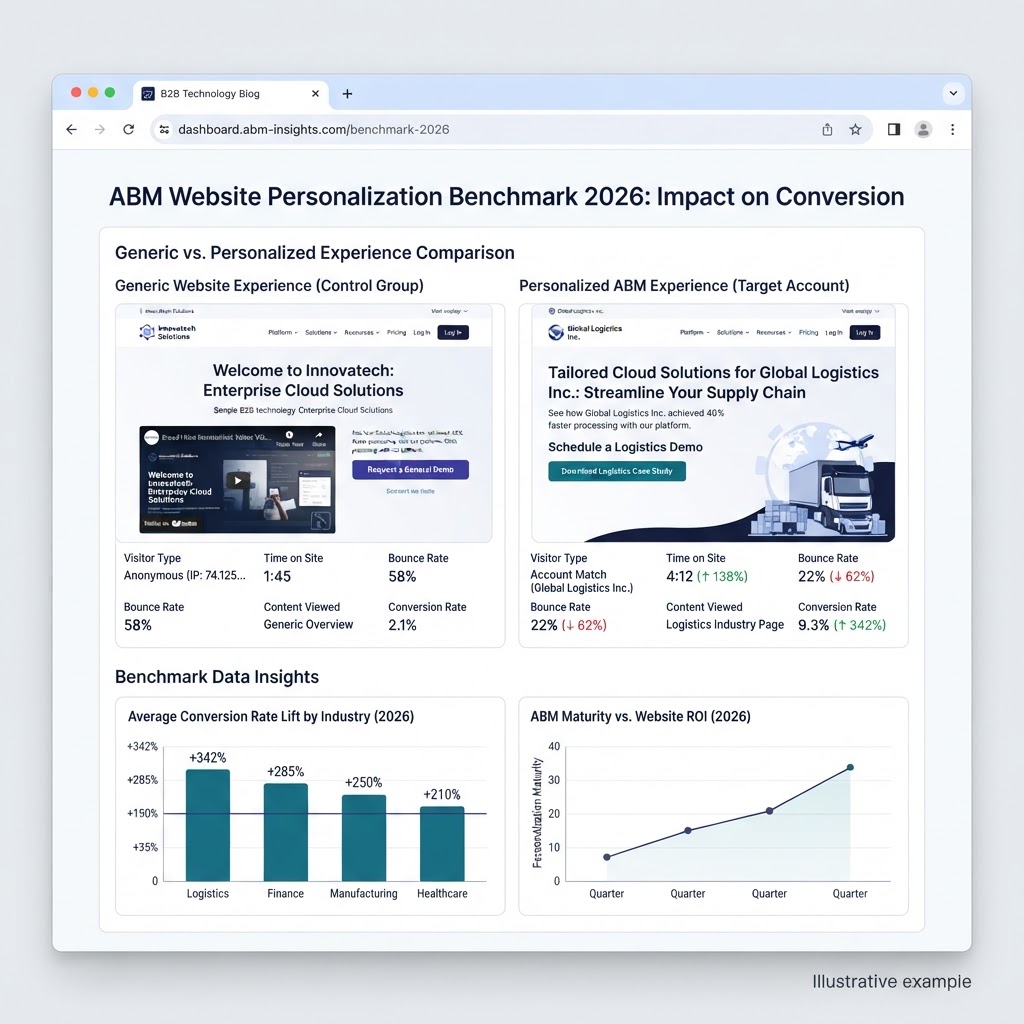Click 'Generic Overview' content value
The width and height of the screenshot is (1024, 1024).
(308, 624)
